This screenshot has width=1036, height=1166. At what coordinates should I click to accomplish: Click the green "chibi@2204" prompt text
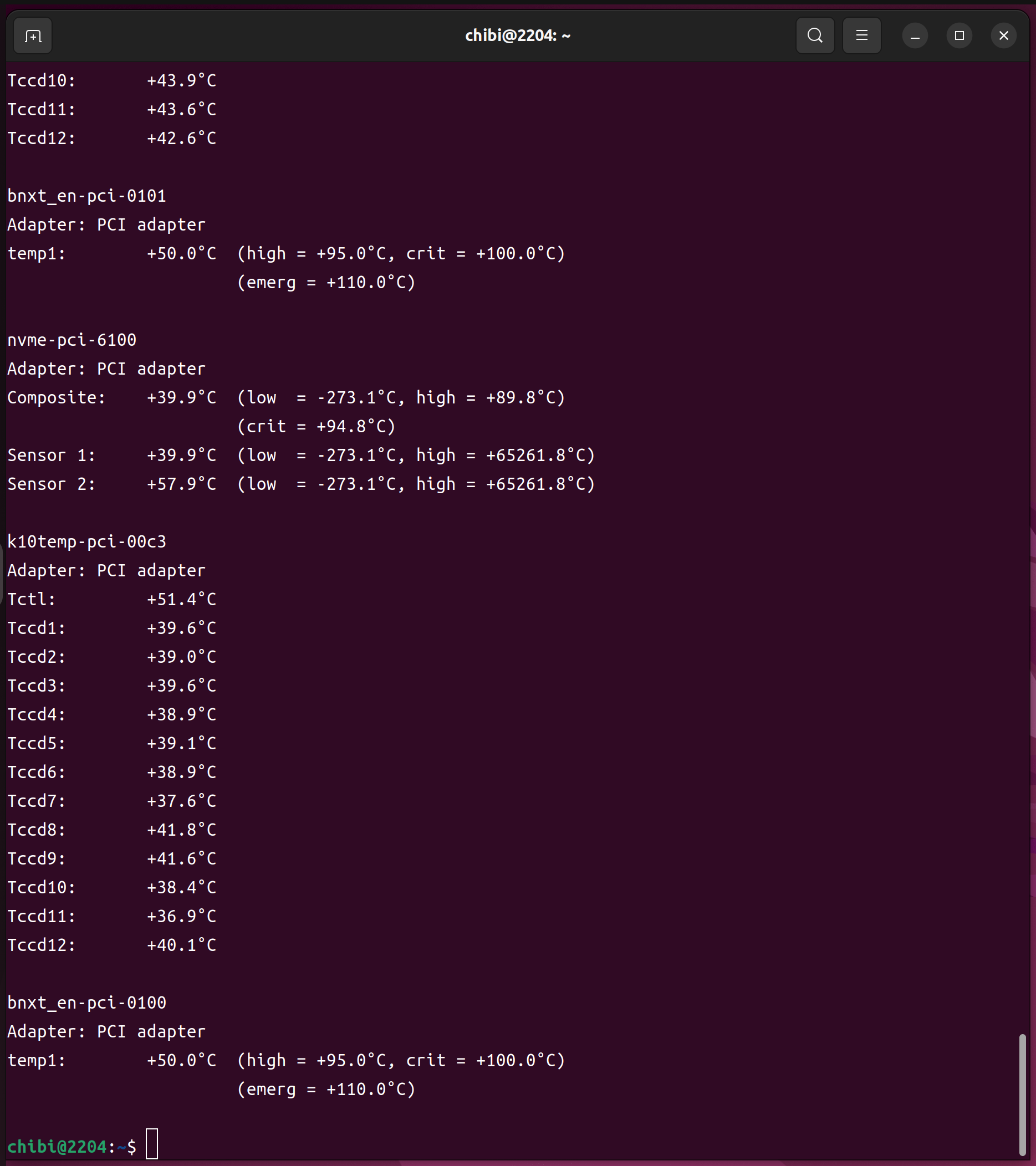57,1146
